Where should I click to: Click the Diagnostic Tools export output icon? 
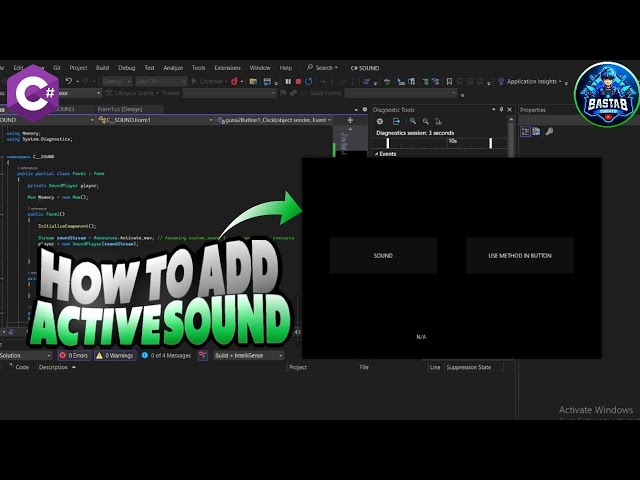(x=396, y=121)
